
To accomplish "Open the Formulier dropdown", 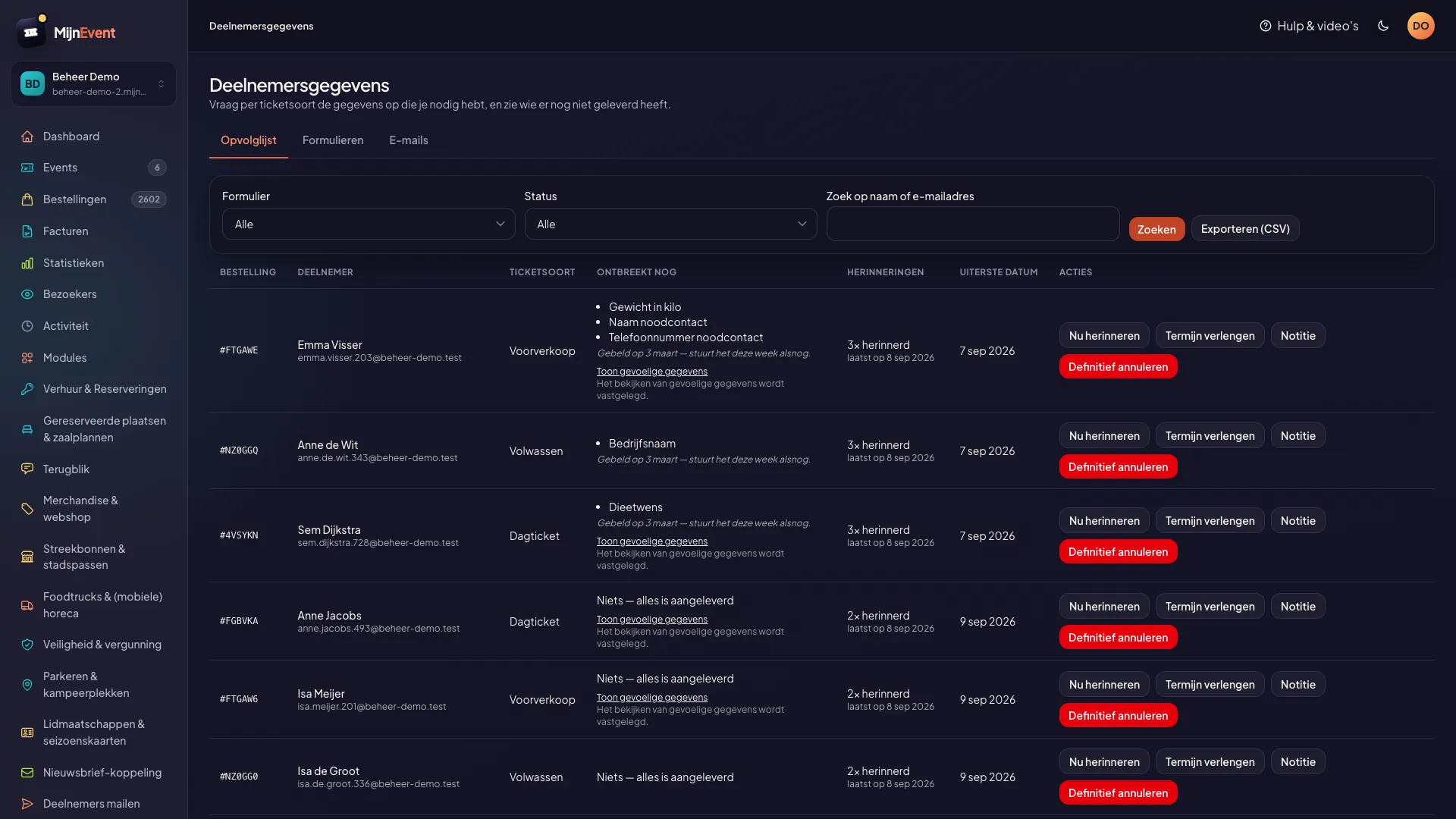I will (x=369, y=224).
